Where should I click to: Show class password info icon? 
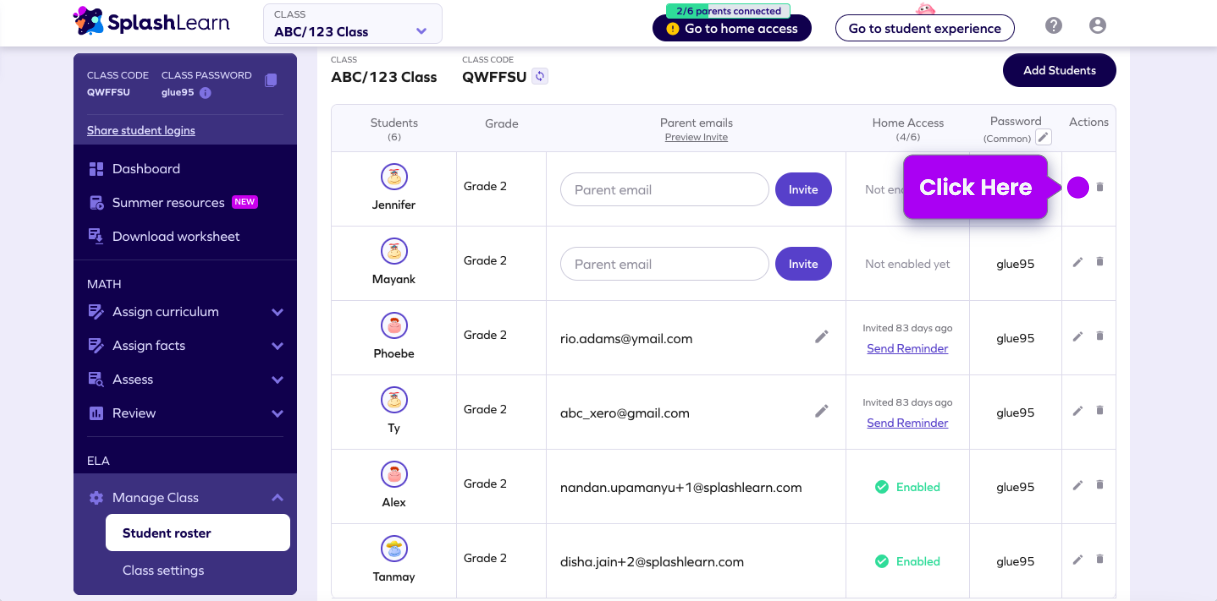(205, 93)
